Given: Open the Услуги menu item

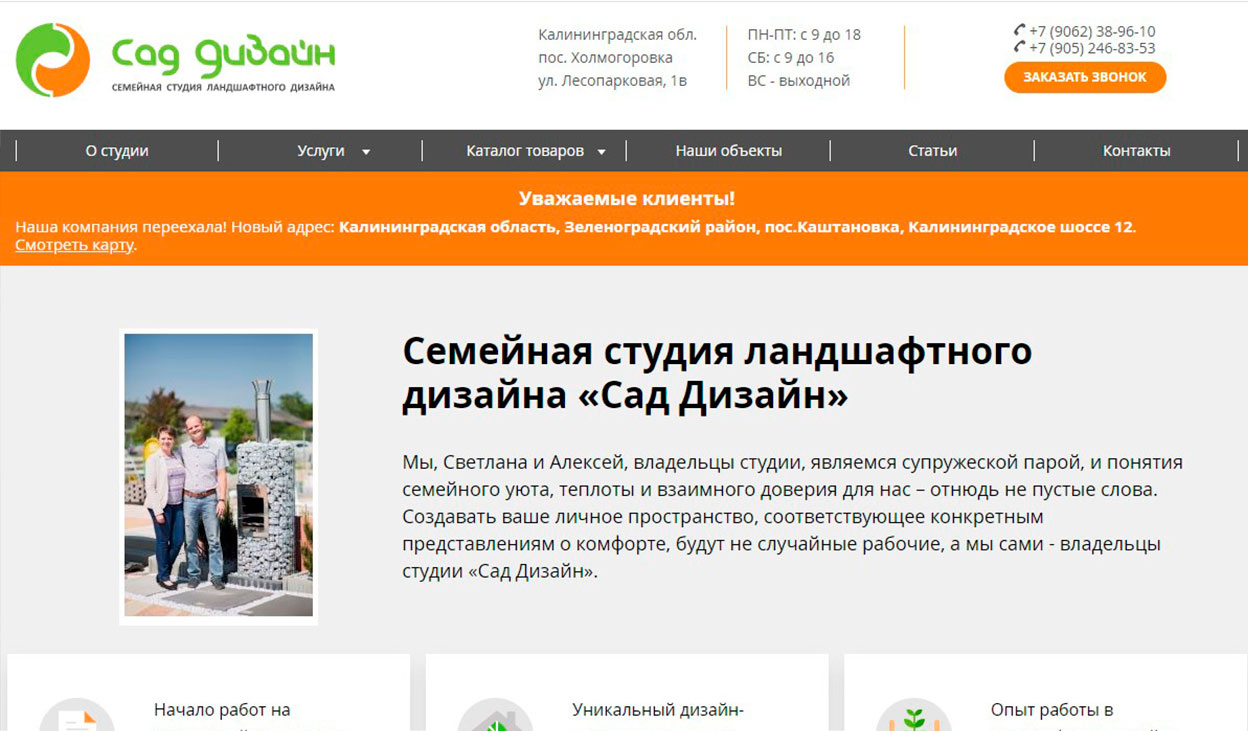Looking at the screenshot, I should coord(321,151).
